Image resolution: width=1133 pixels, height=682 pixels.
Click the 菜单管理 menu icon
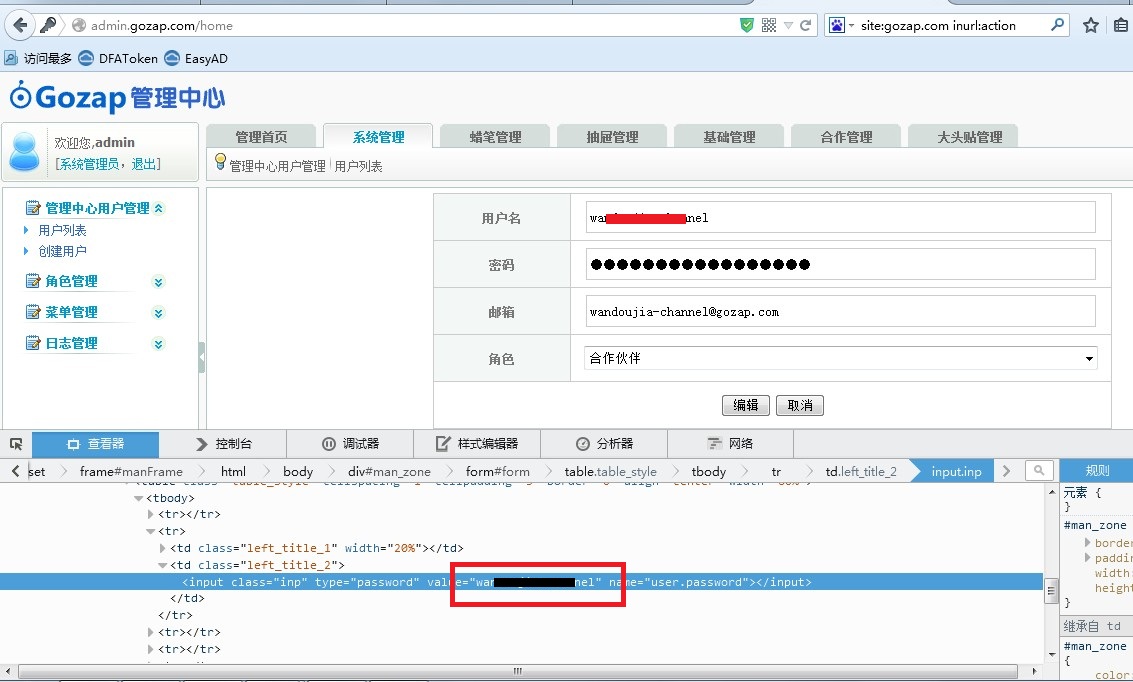click(33, 312)
